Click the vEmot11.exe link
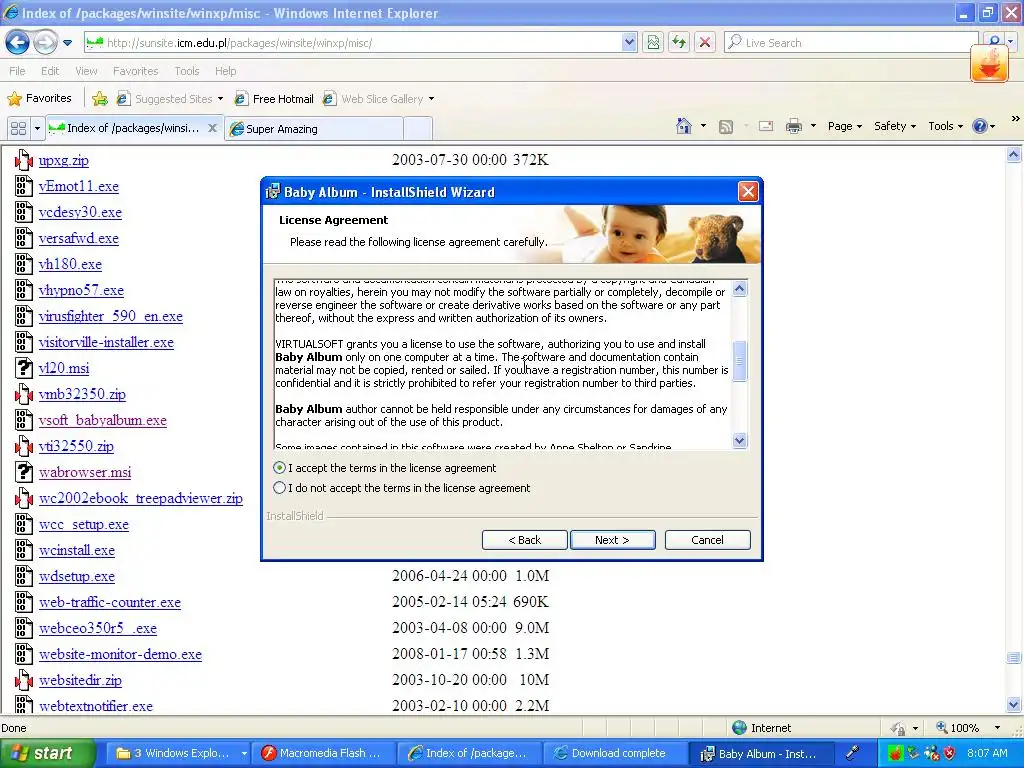This screenshot has height=768, width=1024. pos(78,186)
